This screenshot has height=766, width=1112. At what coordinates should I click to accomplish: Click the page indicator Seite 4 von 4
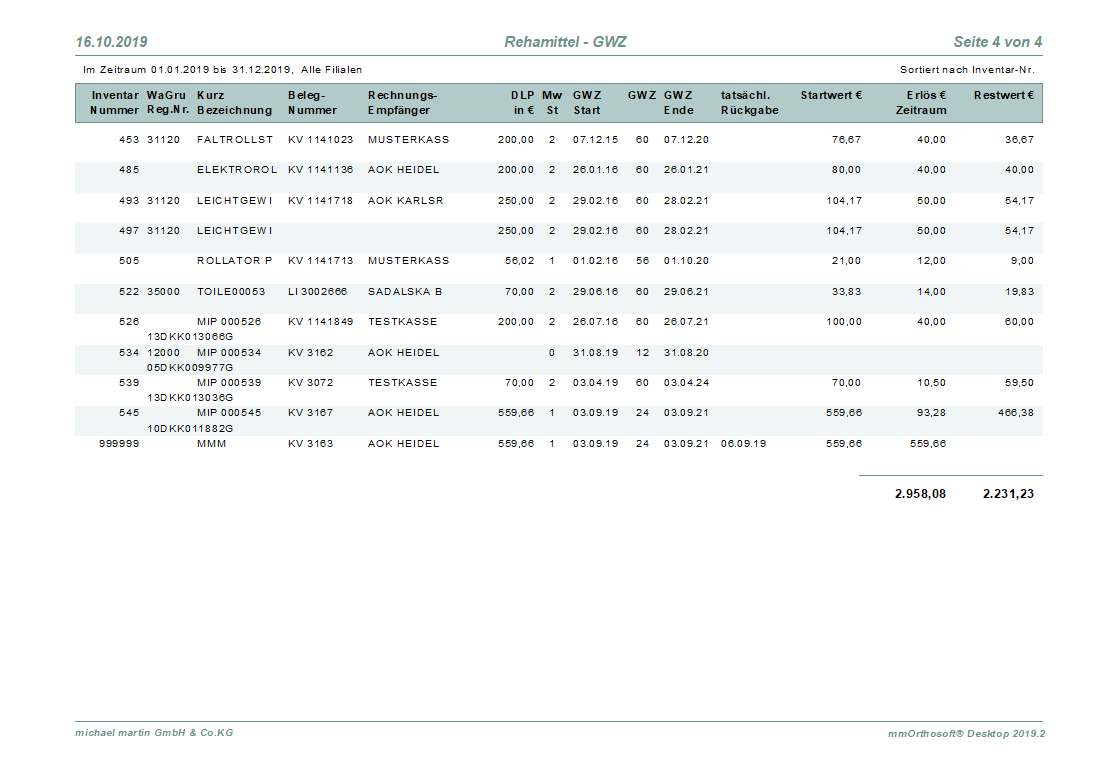pyautogui.click(x=997, y=42)
